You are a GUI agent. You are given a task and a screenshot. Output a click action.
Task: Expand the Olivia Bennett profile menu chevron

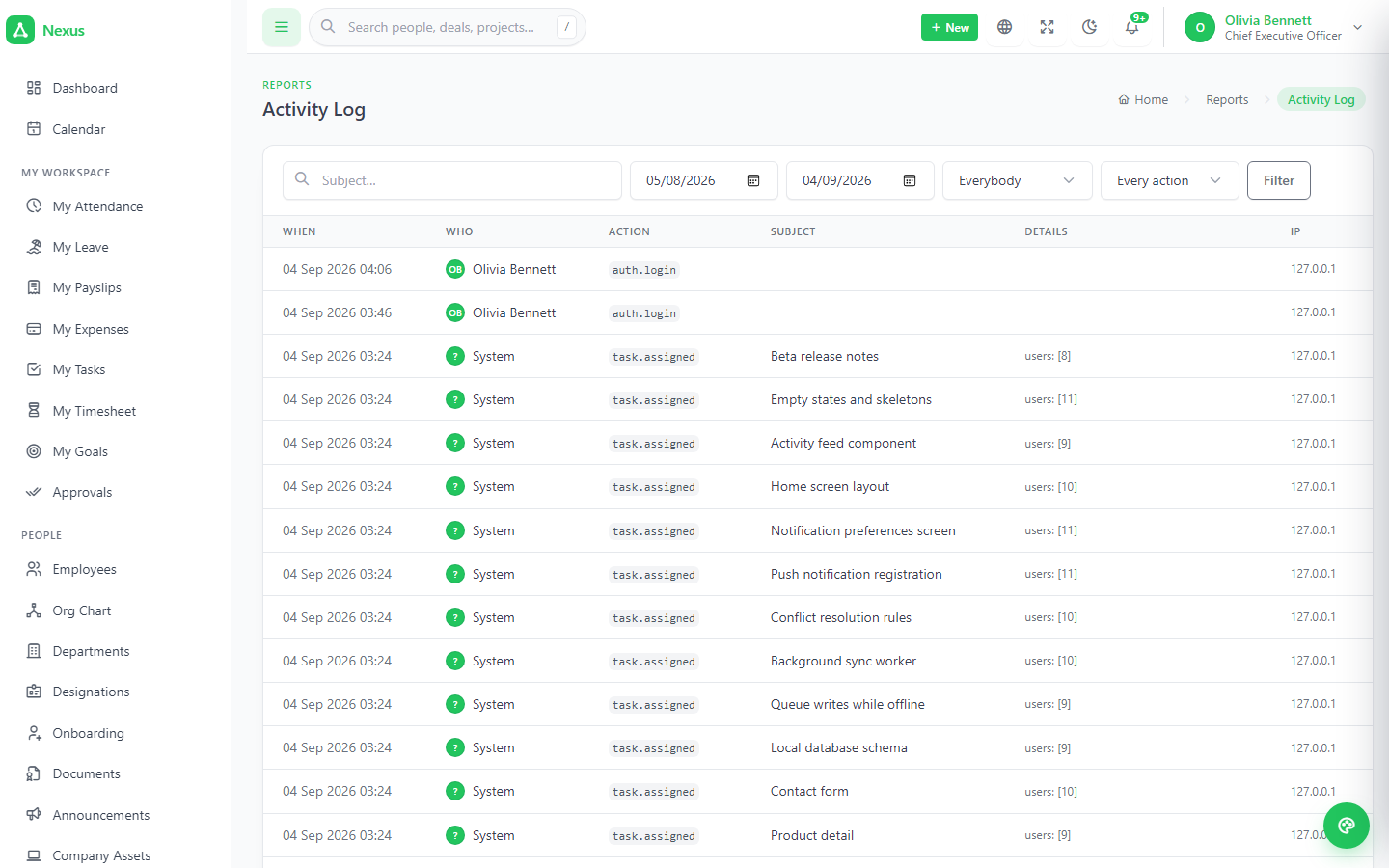coord(1357,27)
